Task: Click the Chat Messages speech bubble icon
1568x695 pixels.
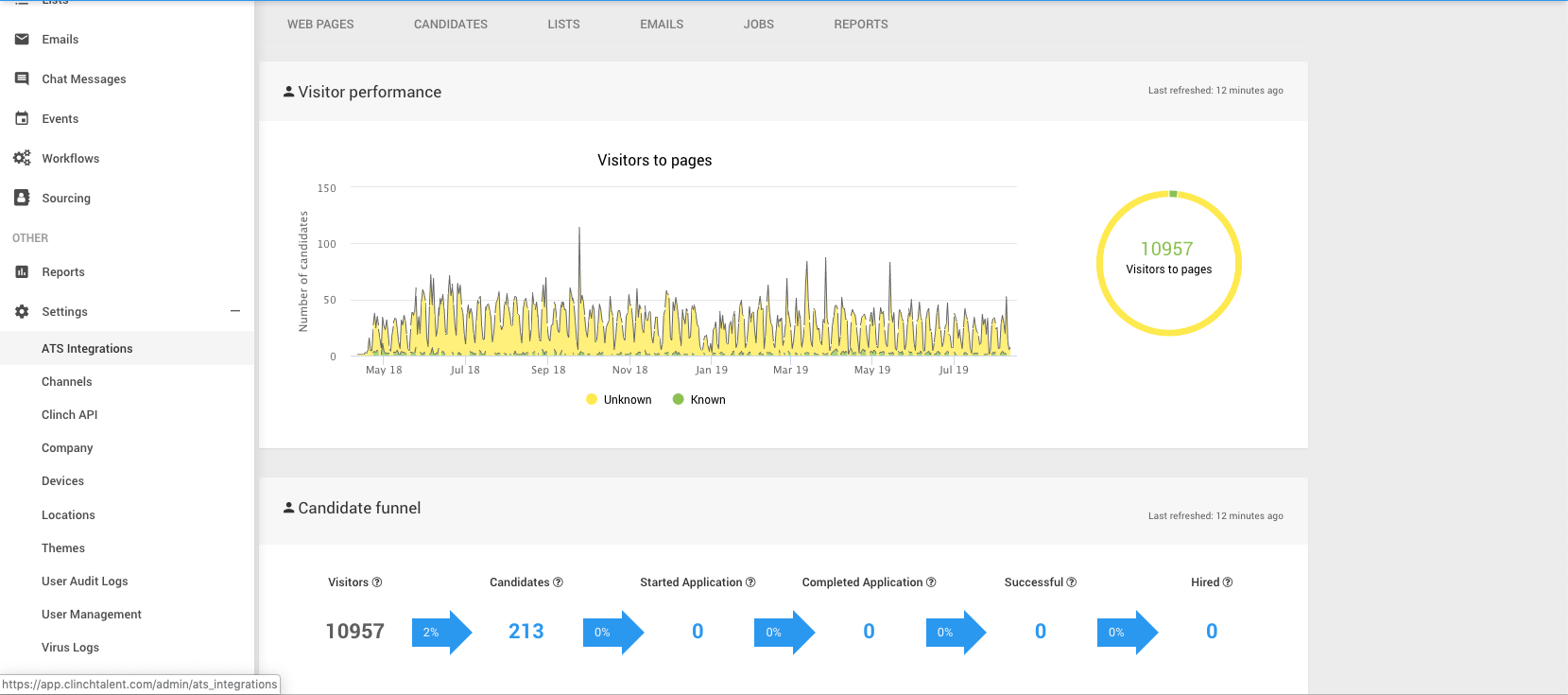Action: point(22,78)
